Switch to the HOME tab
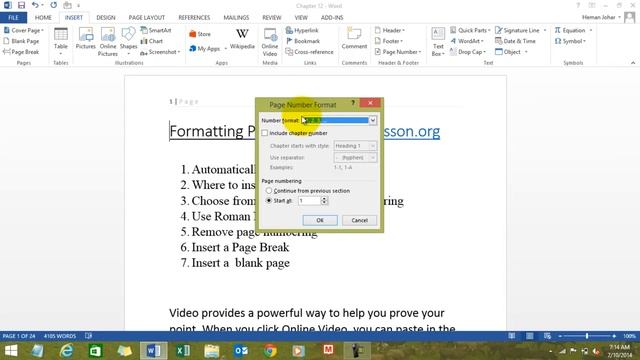Viewport: 640px width, 360px height. click(43, 18)
